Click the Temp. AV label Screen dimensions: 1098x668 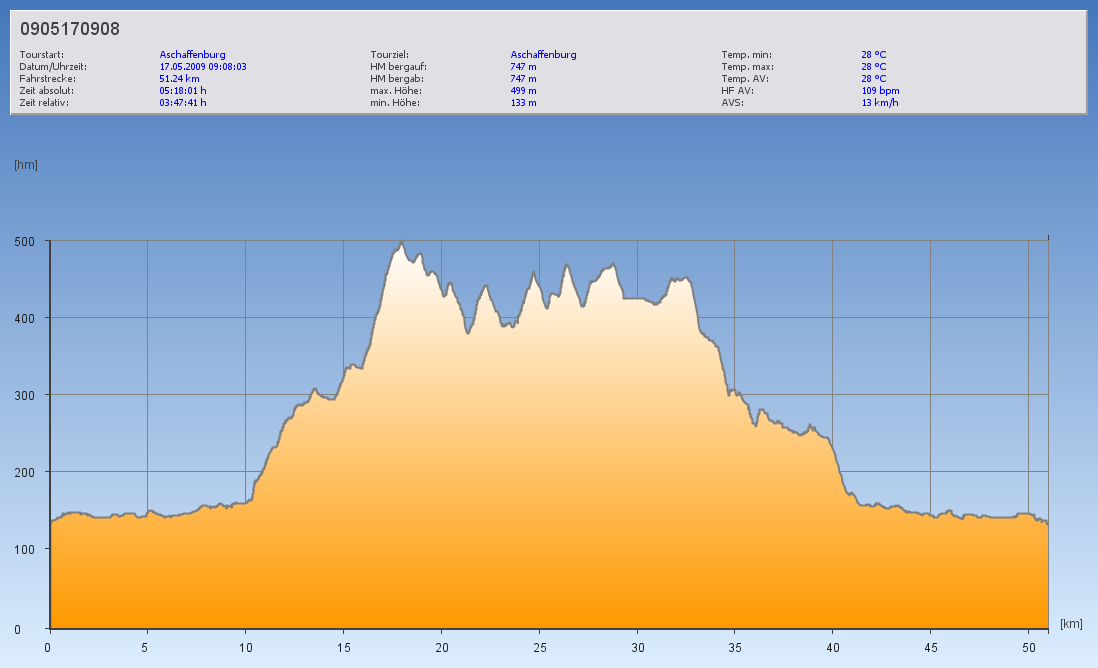[745, 79]
